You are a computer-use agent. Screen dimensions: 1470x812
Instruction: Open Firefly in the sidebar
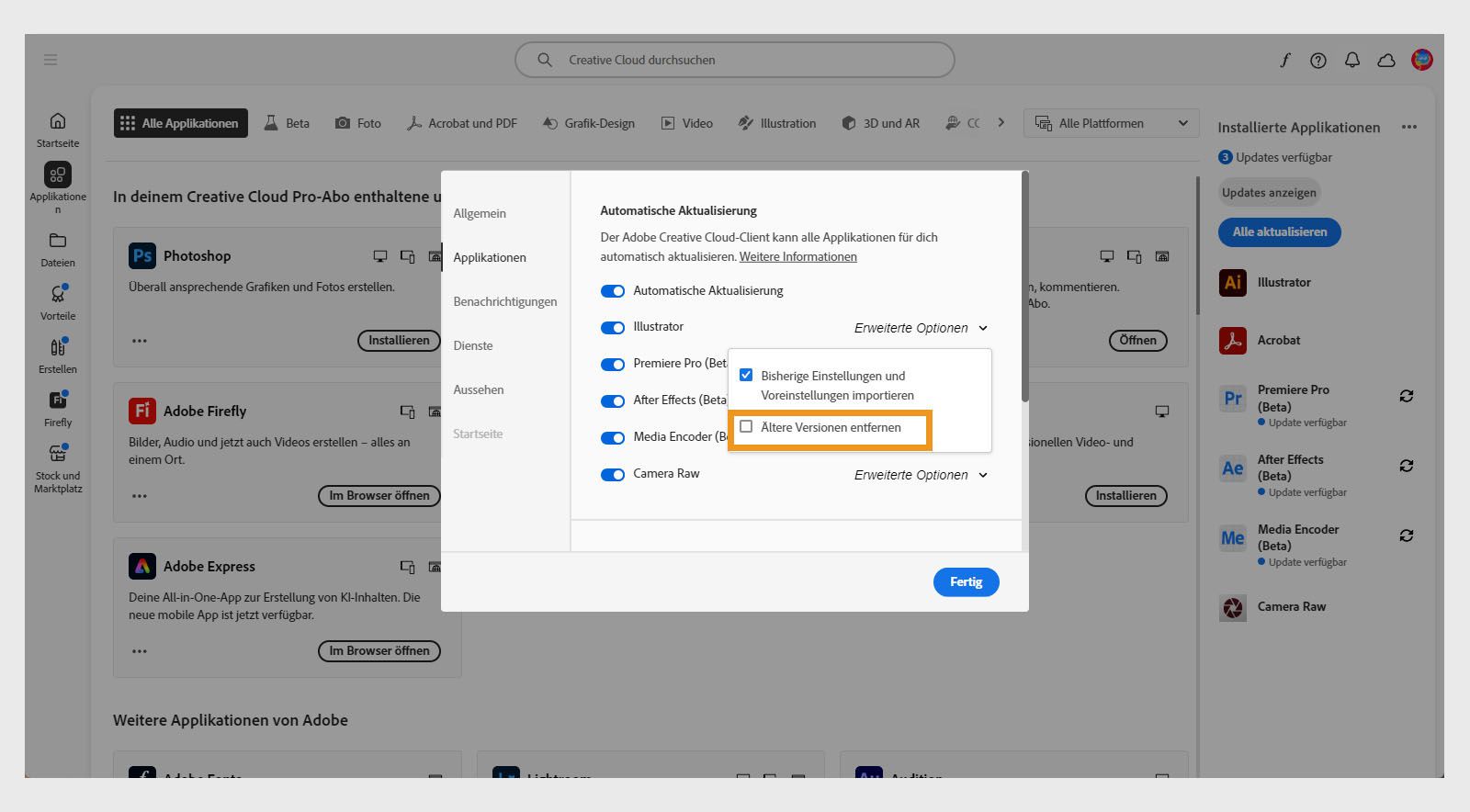pyautogui.click(x=58, y=409)
